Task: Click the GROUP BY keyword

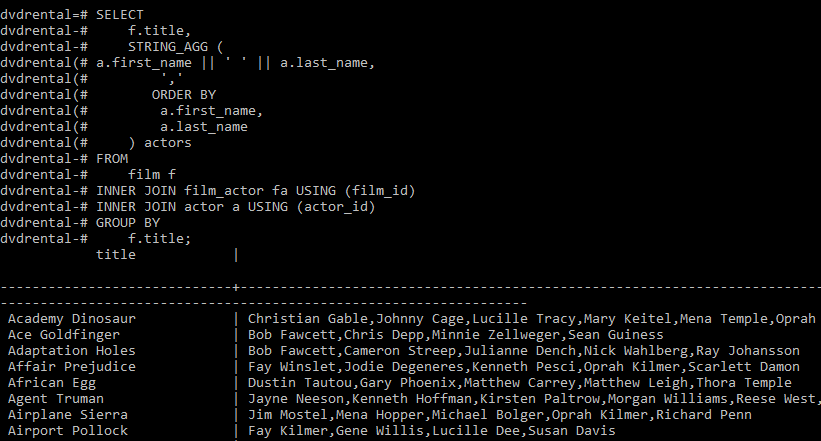Action: pyautogui.click(x=128, y=223)
